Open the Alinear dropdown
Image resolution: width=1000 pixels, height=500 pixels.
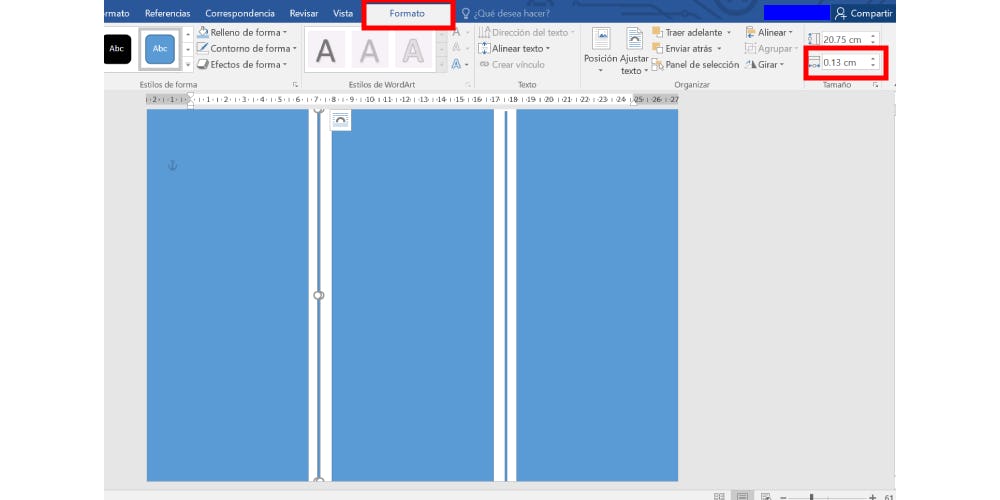769,32
